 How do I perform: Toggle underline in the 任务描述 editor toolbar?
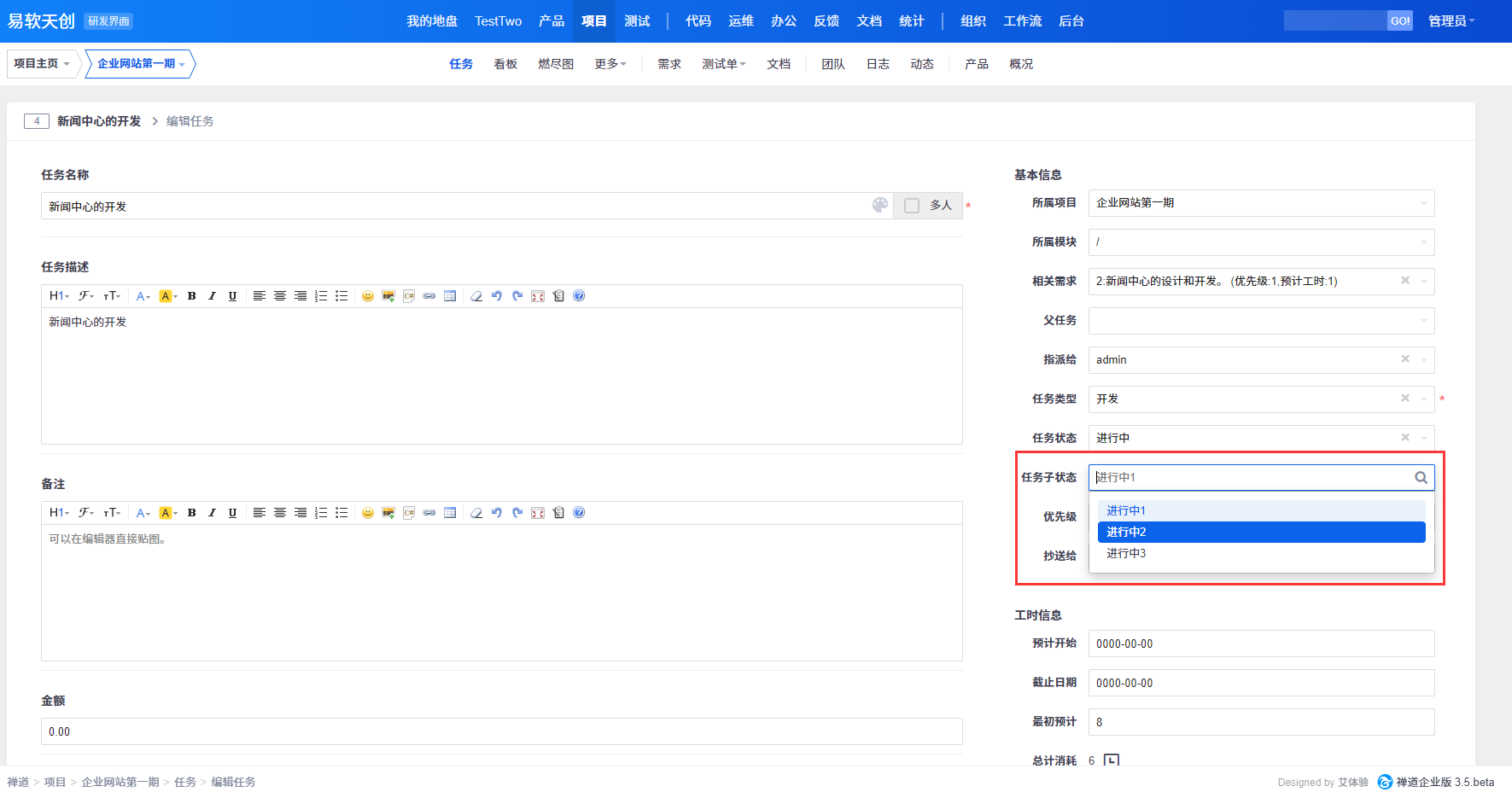(232, 296)
